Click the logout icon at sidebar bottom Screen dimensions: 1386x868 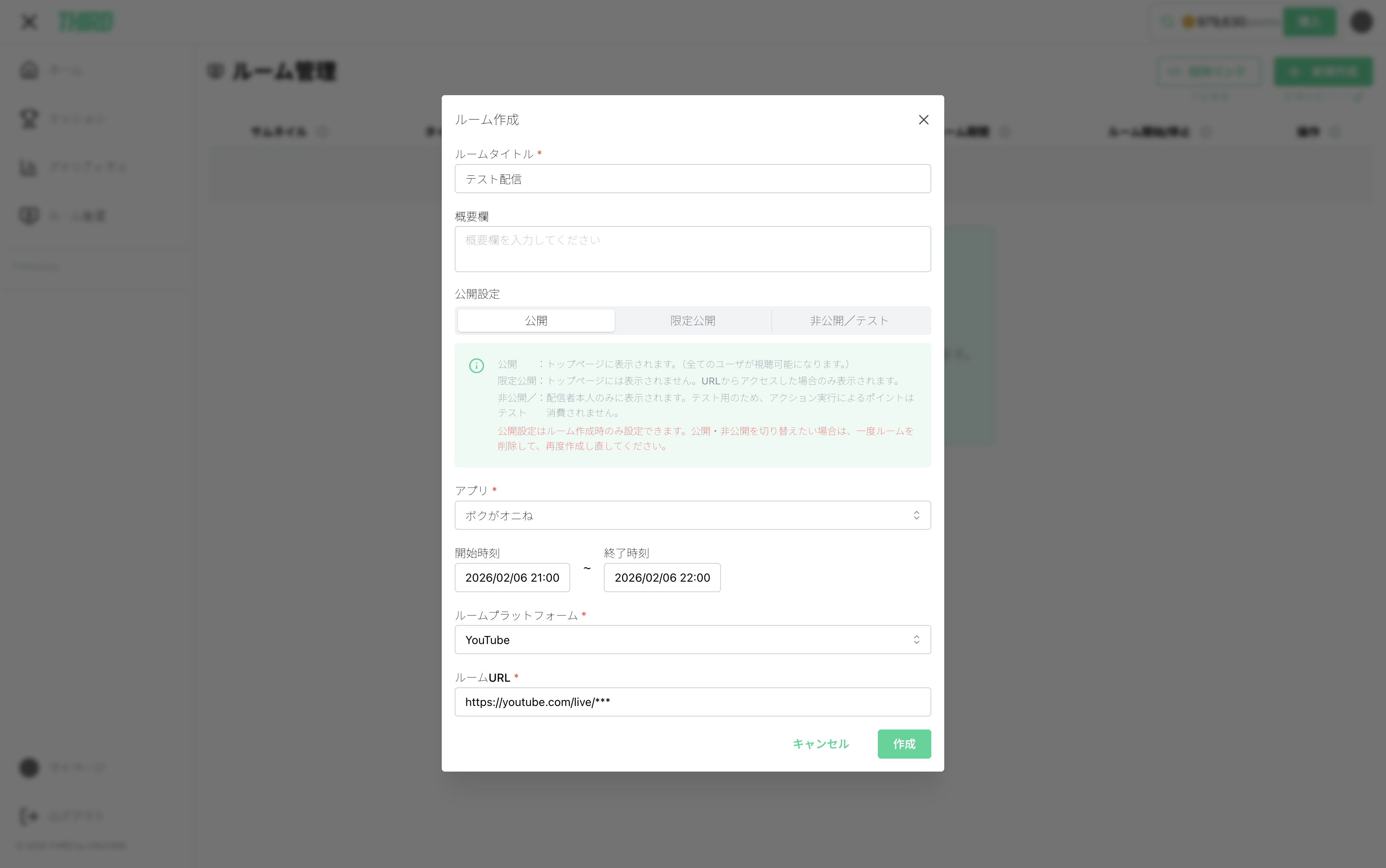[x=29, y=816]
